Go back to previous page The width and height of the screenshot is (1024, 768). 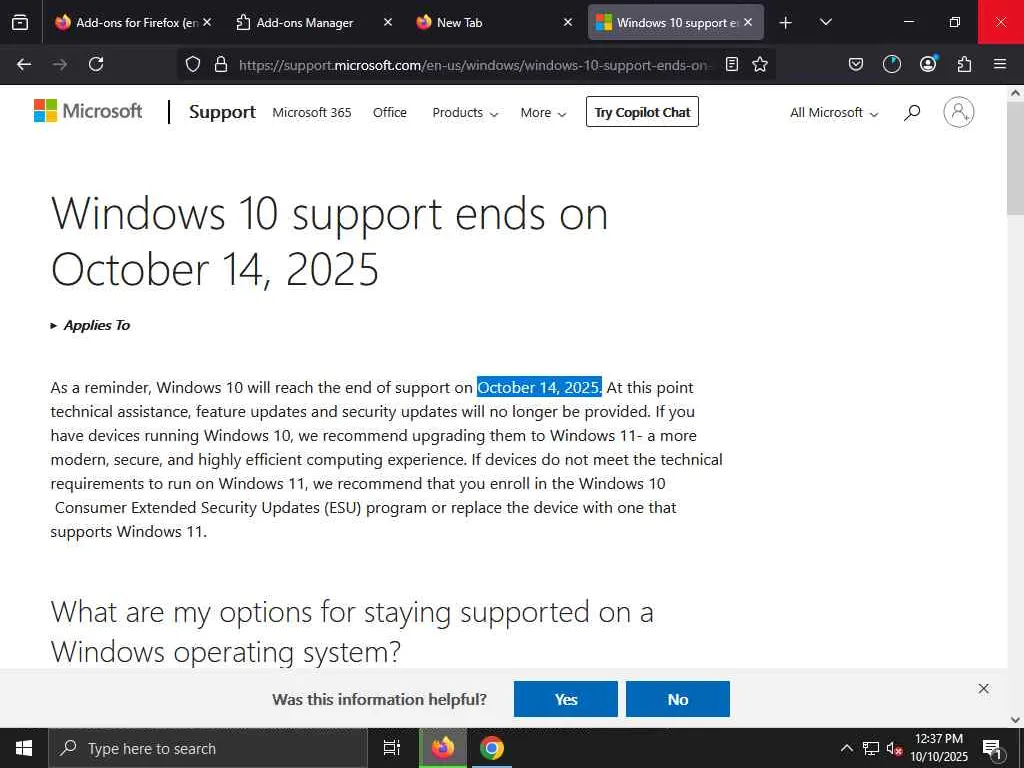[24, 64]
